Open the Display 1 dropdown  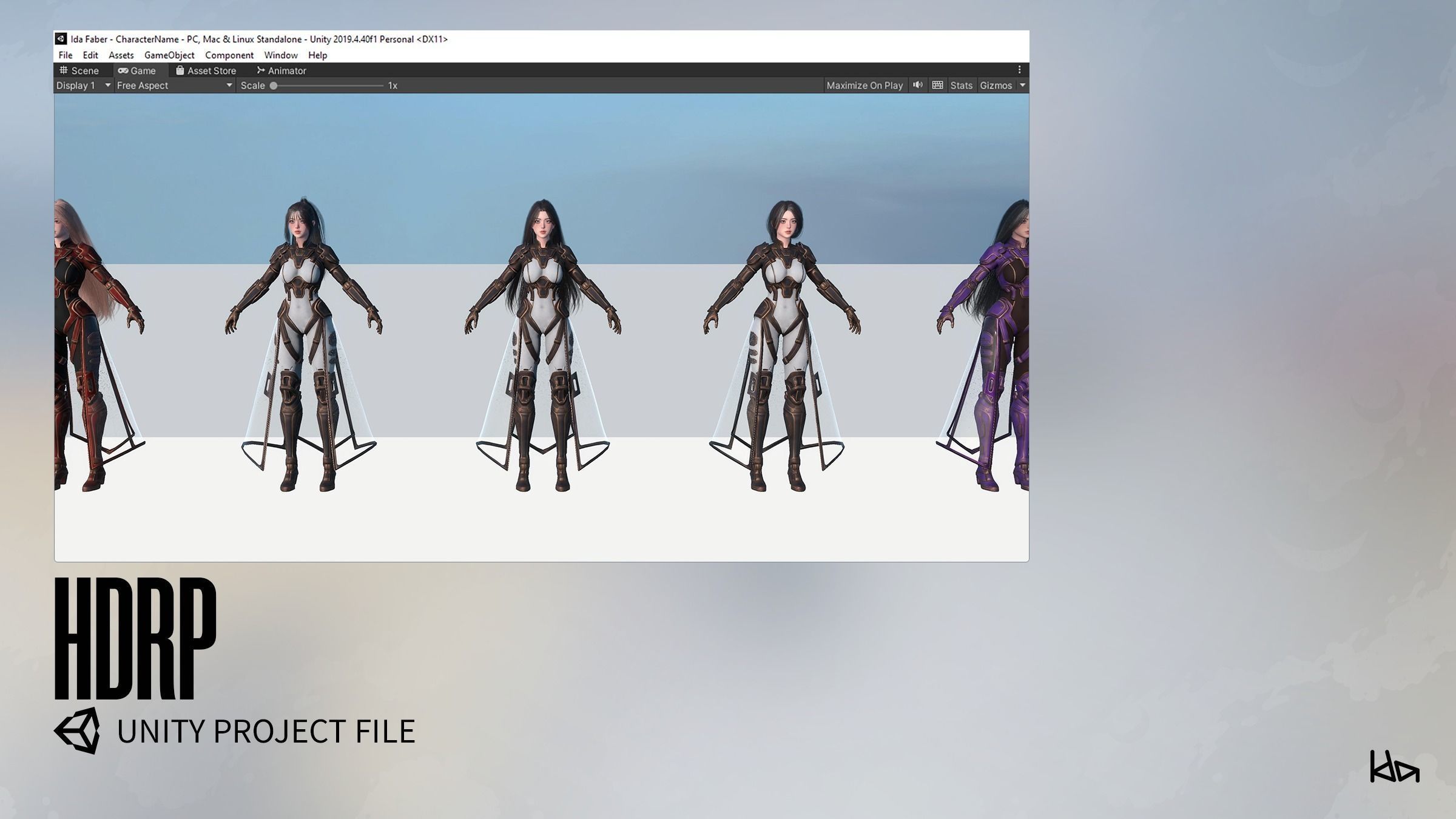coord(83,86)
